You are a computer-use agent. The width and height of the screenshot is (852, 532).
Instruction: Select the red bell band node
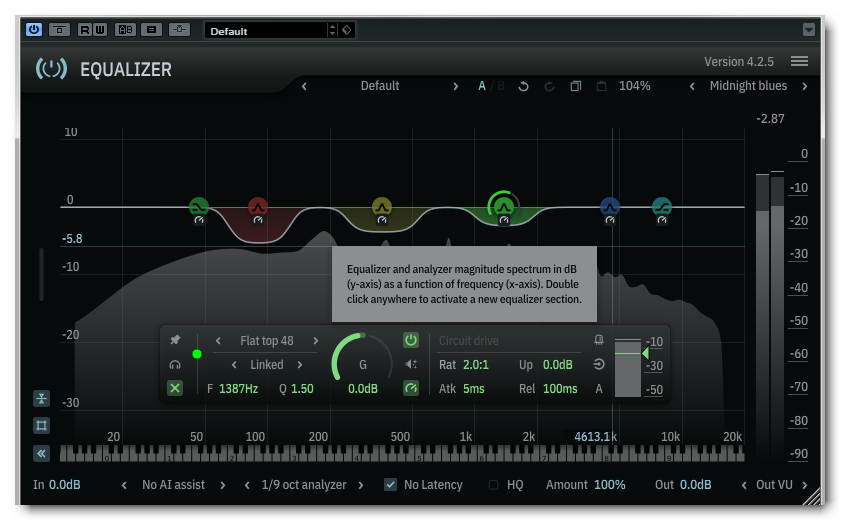click(258, 206)
